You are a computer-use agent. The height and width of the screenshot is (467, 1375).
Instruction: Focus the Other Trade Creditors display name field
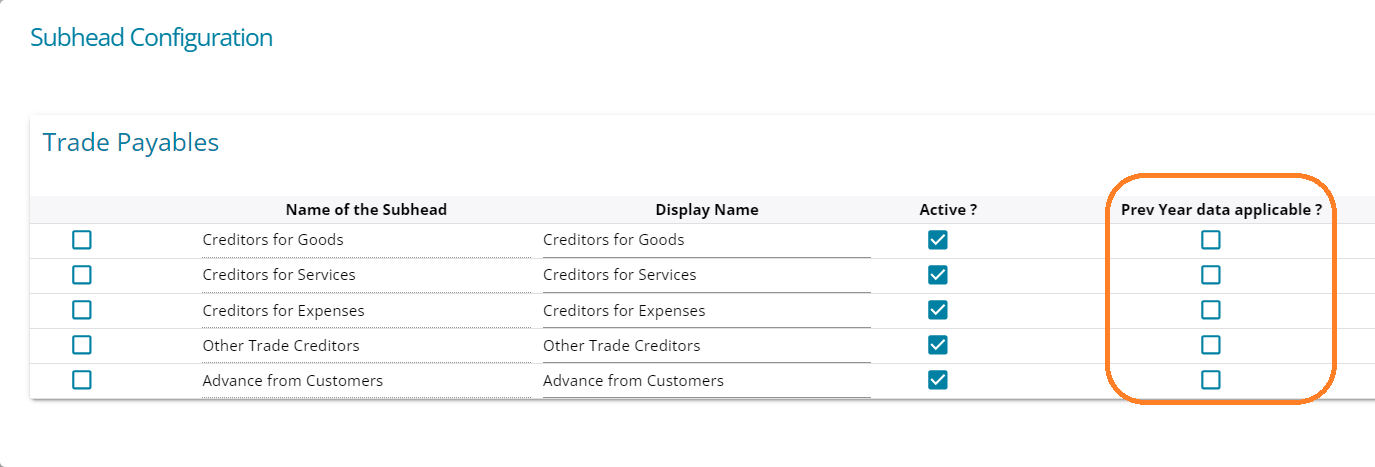point(706,346)
